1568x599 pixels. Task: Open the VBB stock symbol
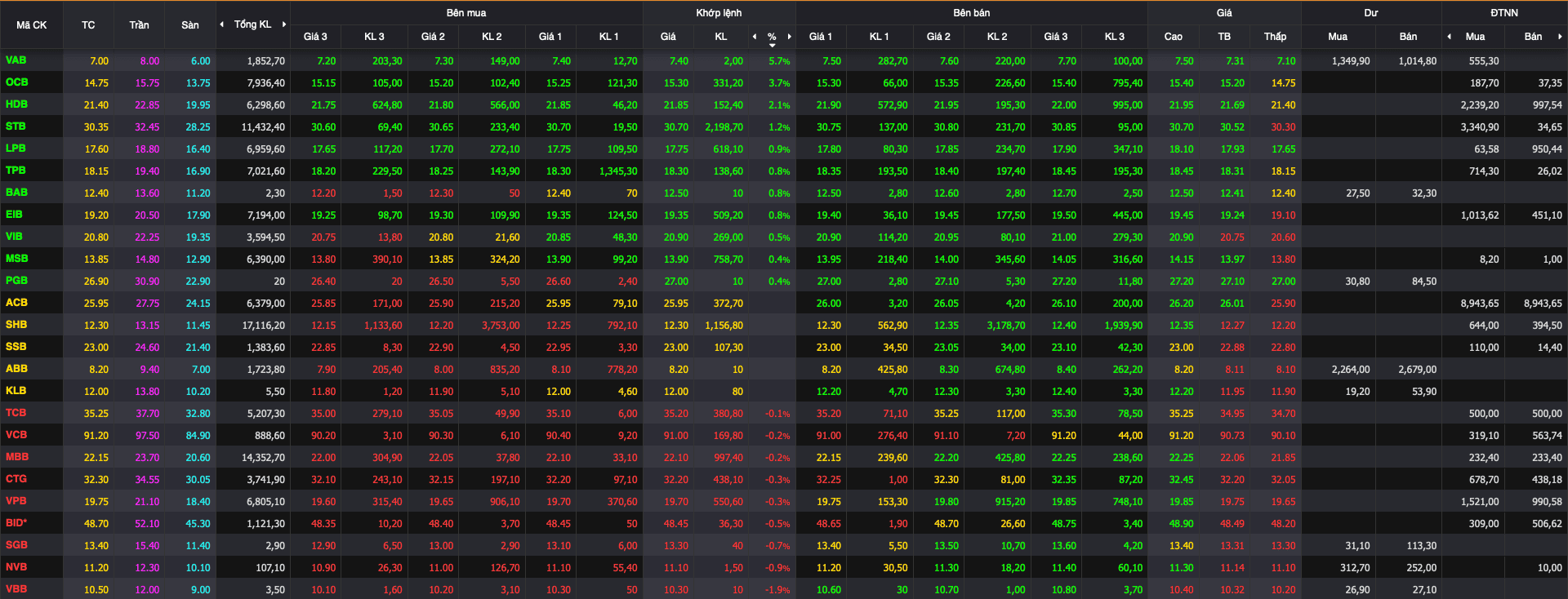click(16, 589)
